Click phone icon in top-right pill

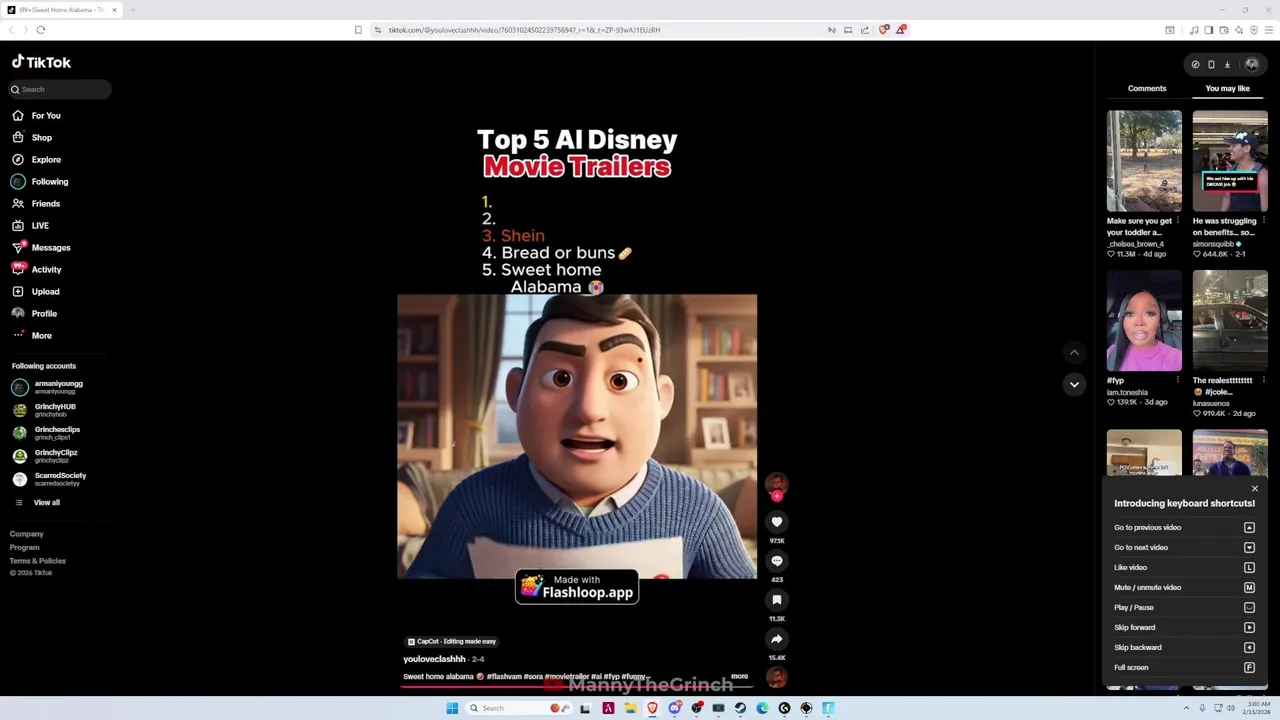click(1211, 65)
